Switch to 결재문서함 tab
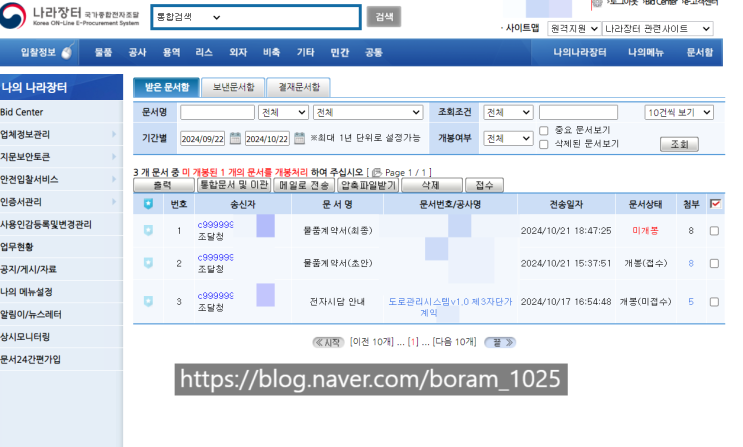Viewport: 743px width, 447px height. tap(299, 87)
